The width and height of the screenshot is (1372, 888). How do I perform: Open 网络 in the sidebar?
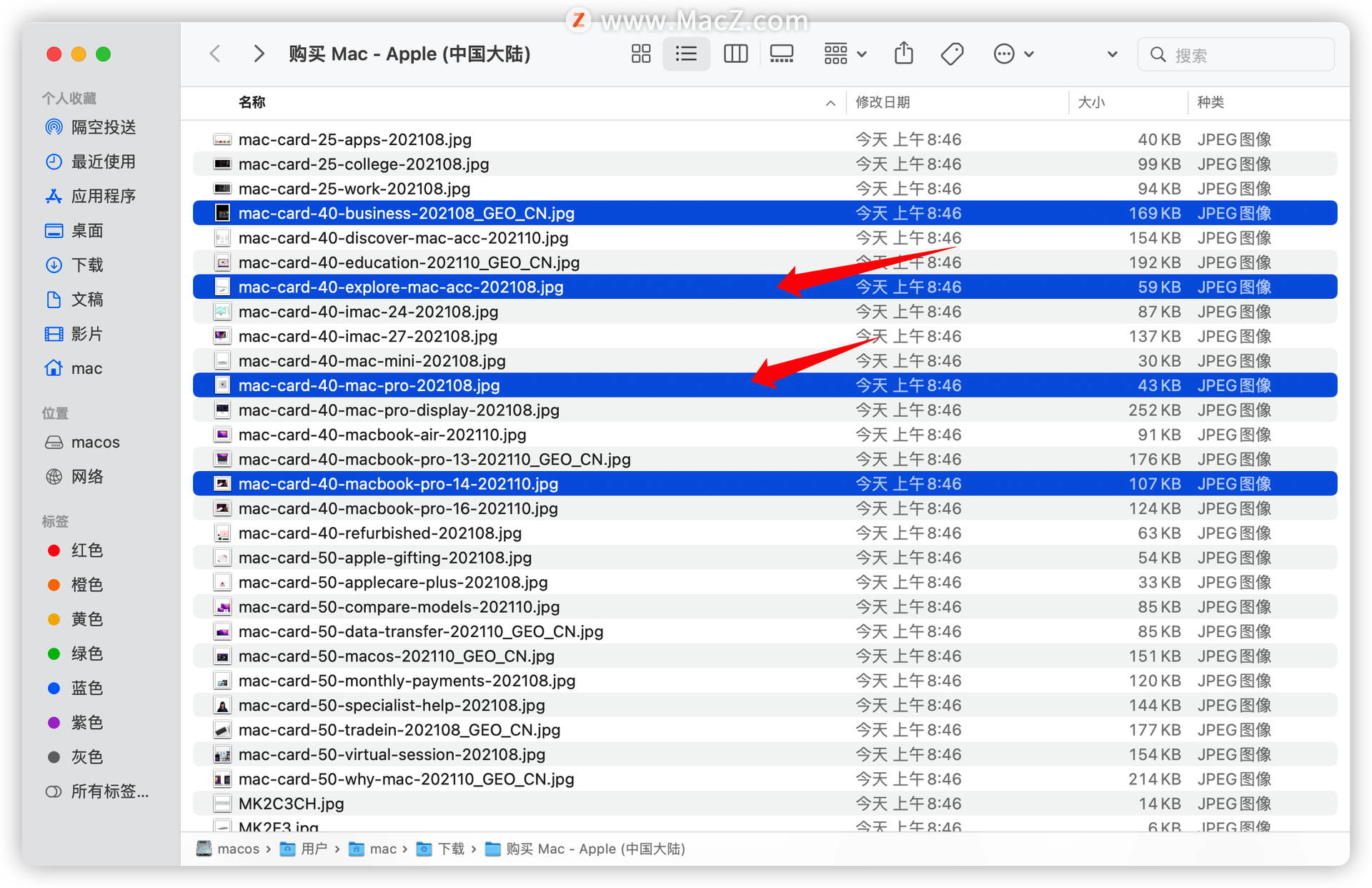coord(74,476)
